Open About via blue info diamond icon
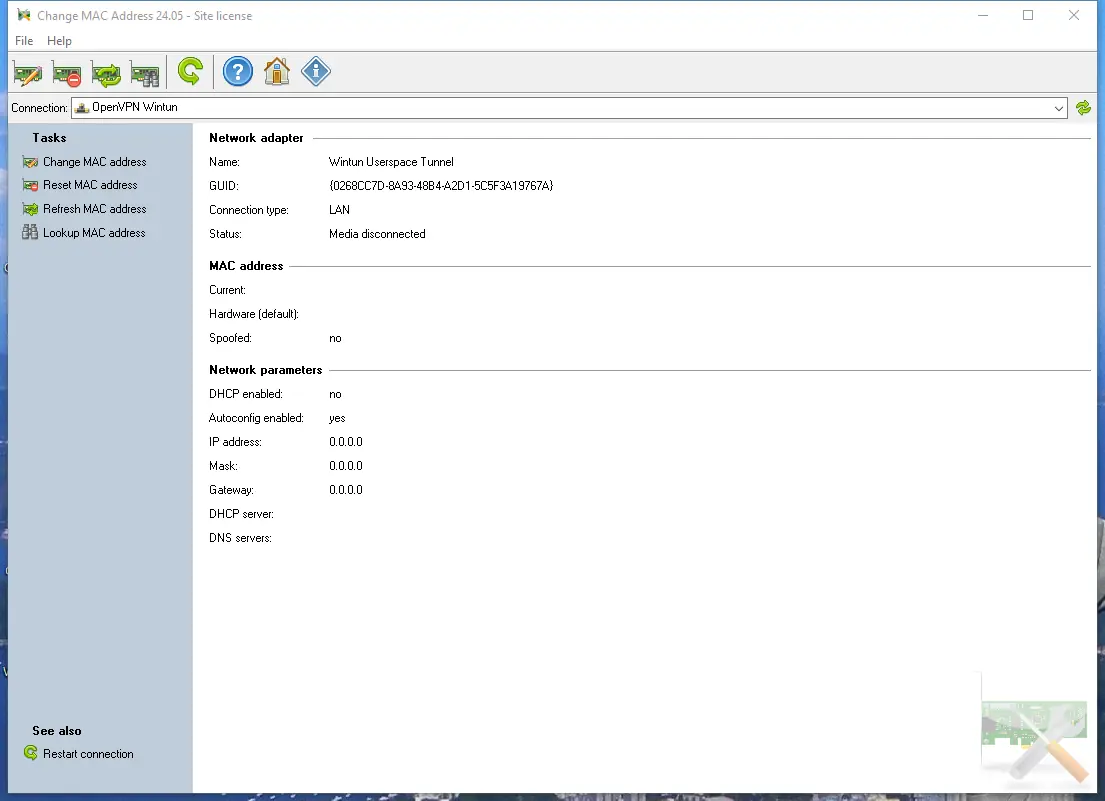This screenshot has height=801, width=1105. tap(316, 72)
